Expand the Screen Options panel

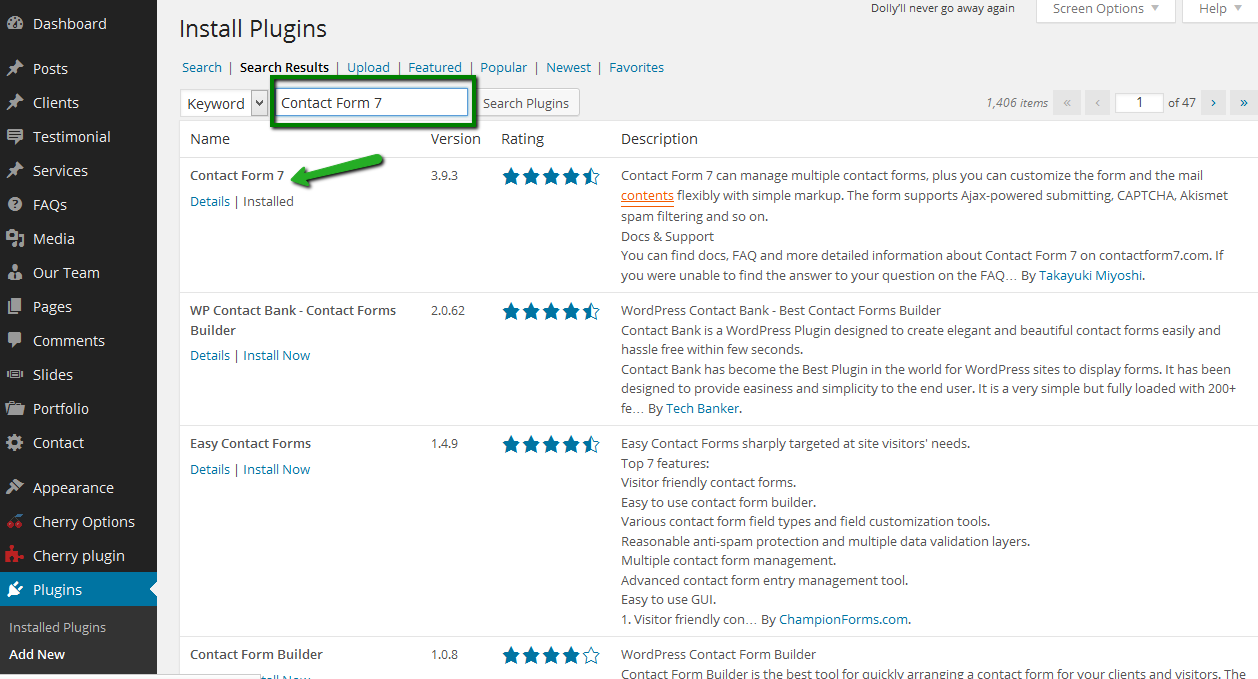point(1105,9)
